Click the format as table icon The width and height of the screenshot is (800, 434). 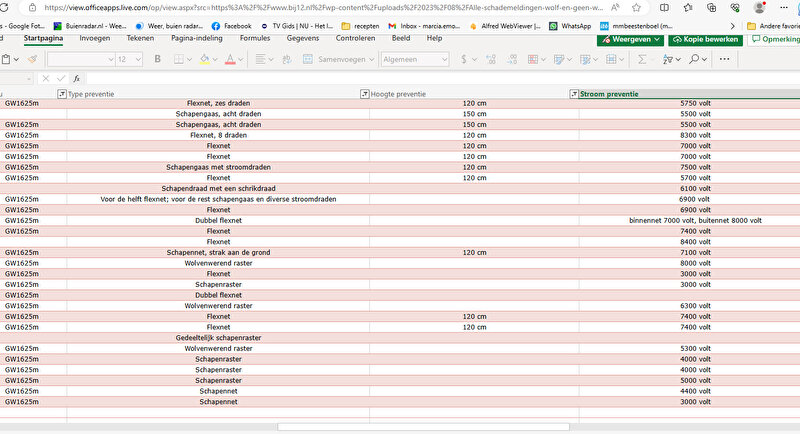[x=585, y=60]
